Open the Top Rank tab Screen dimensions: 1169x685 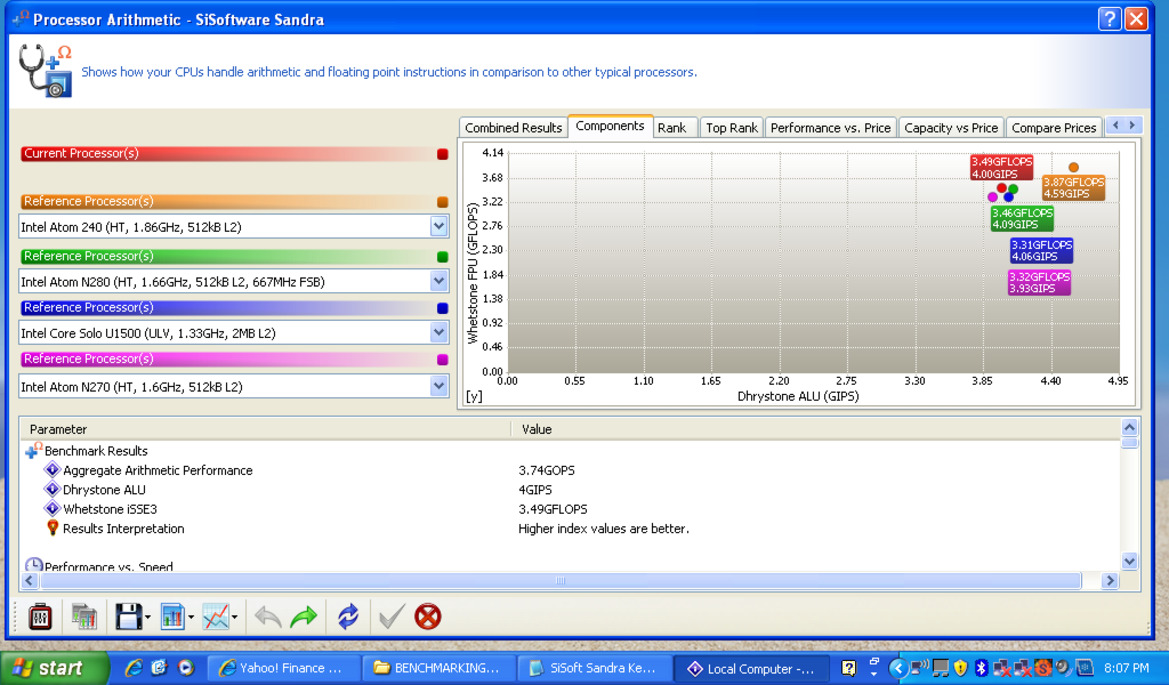point(731,127)
